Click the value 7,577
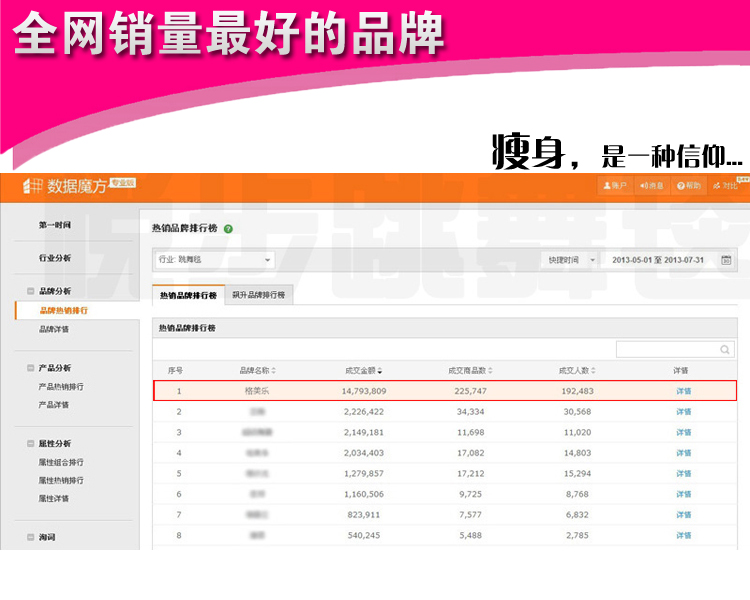Viewport: 750px width, 600px height. pos(471,515)
